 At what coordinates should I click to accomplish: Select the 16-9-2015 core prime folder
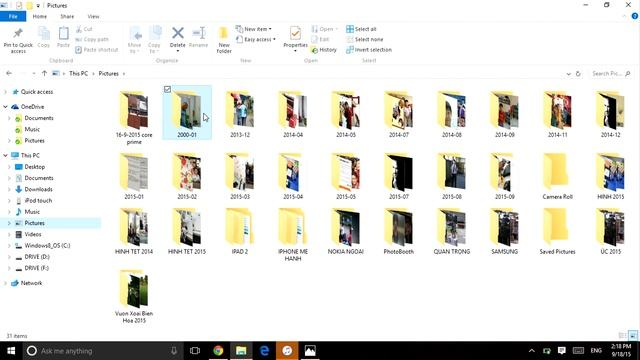click(x=134, y=117)
